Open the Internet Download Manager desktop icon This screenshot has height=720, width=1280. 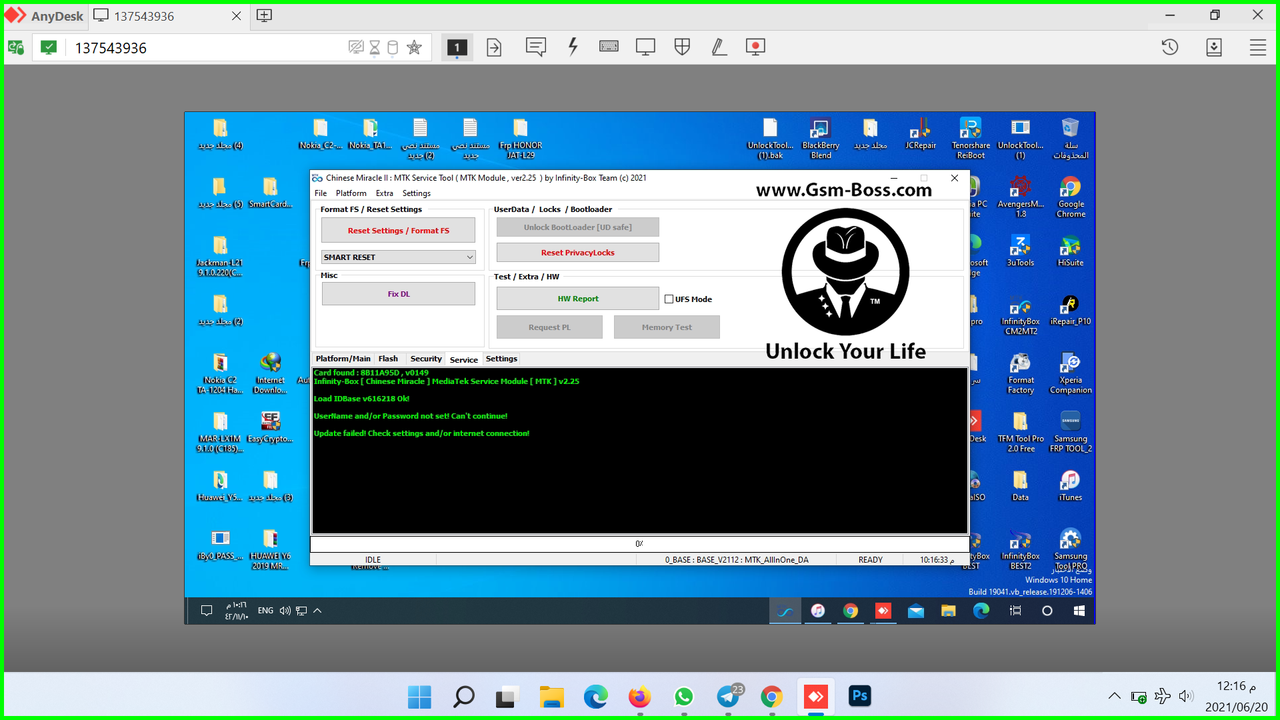tap(270, 374)
